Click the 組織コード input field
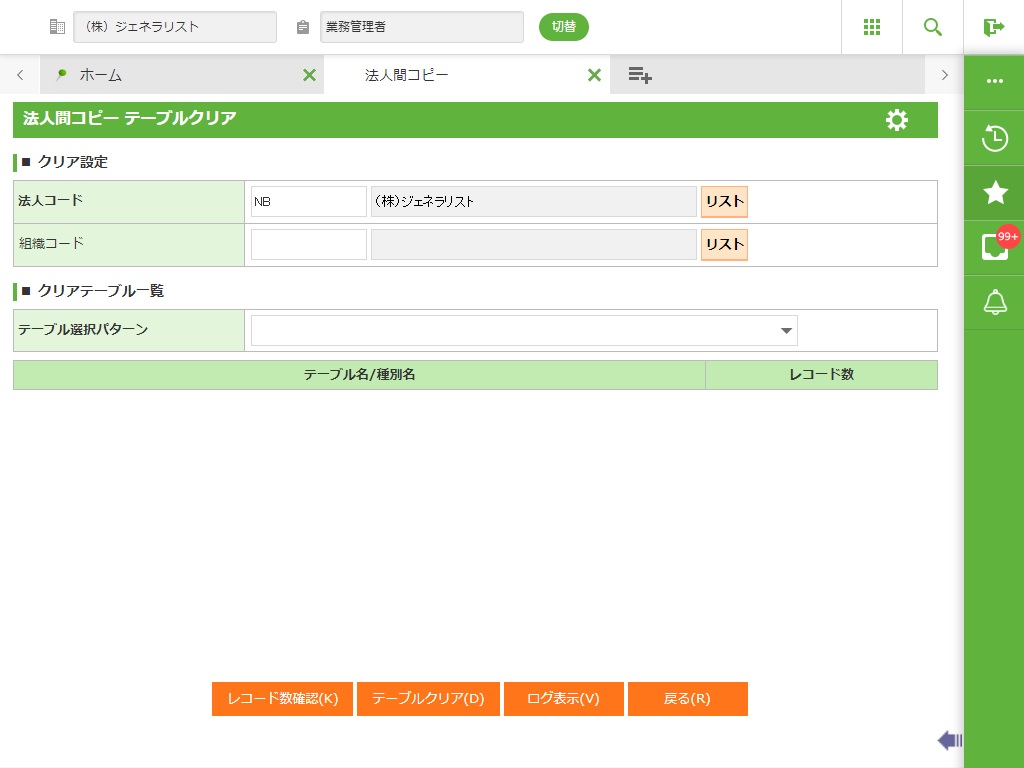Viewport: 1024px width, 768px height. (308, 244)
